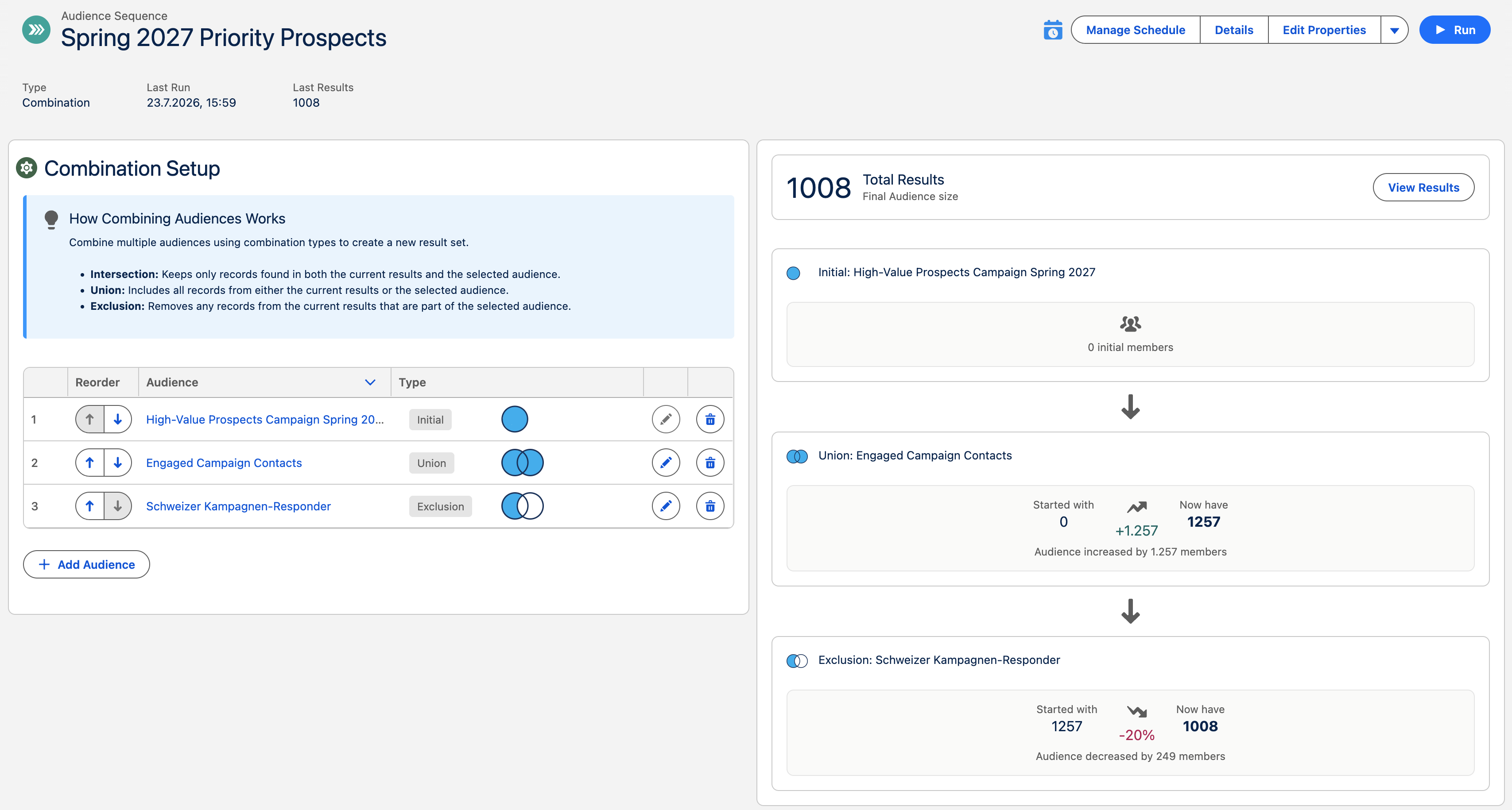Edit the Schweizer Kampagnen-Responder row
Viewport: 1512px width, 810px height.
click(666, 506)
